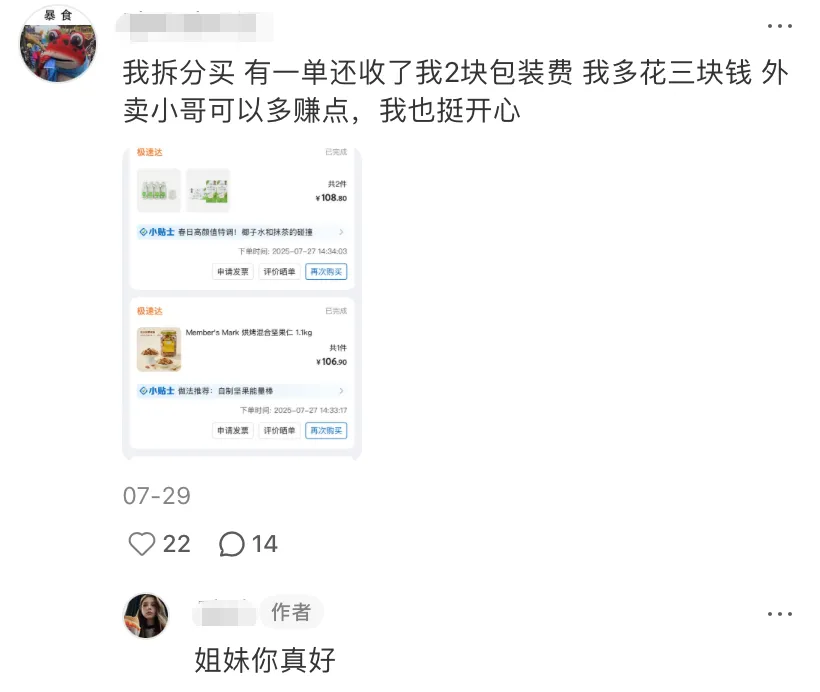Click 申请发票 on the mixed nuts order
Screen dimensions: 820x692
[233, 430]
